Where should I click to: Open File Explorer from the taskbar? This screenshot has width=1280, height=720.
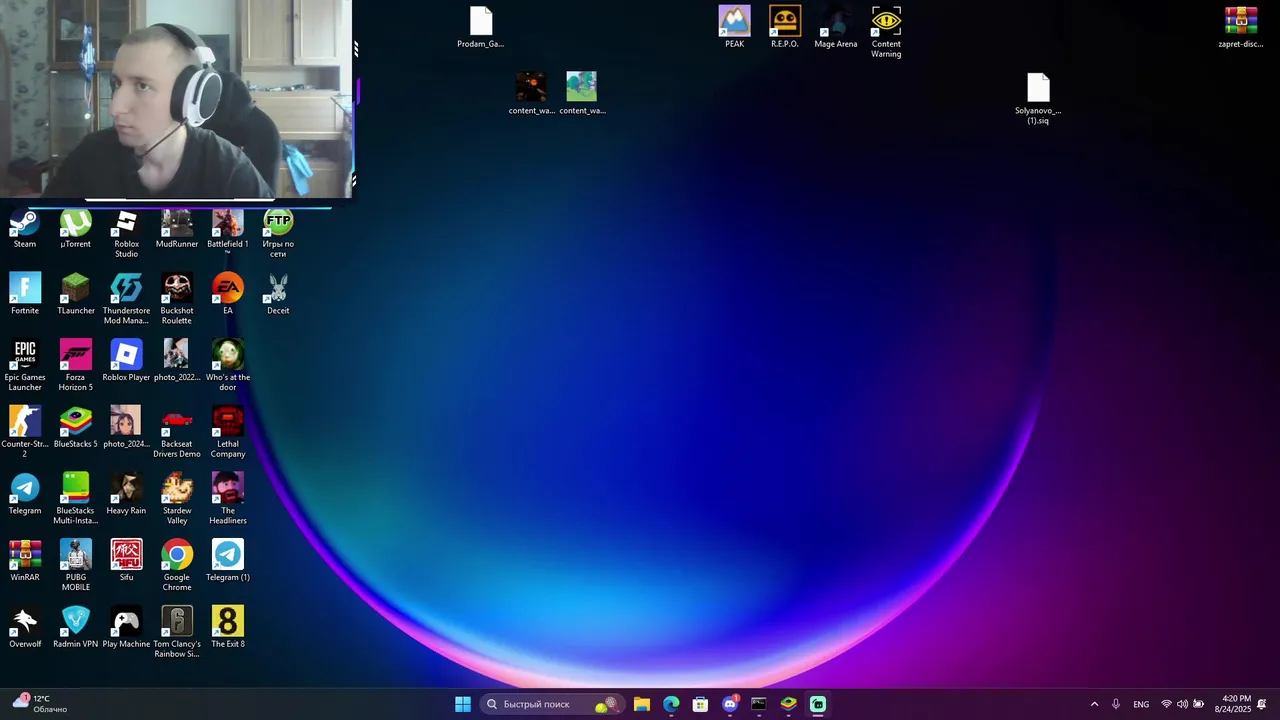(x=642, y=704)
